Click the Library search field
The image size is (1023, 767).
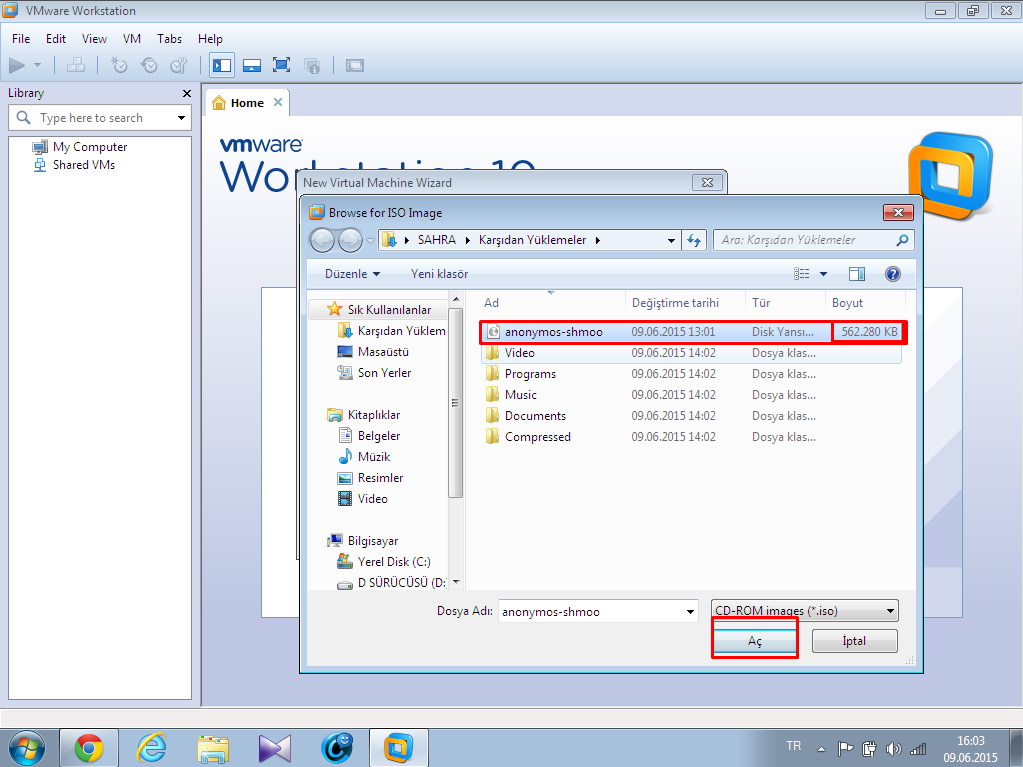(x=98, y=118)
